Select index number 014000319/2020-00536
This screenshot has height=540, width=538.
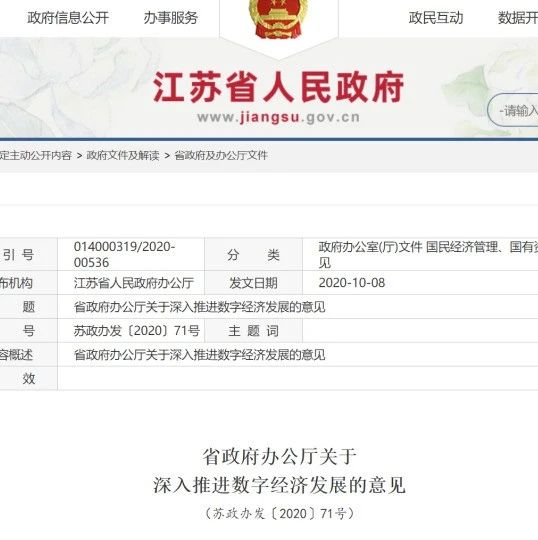point(125,255)
